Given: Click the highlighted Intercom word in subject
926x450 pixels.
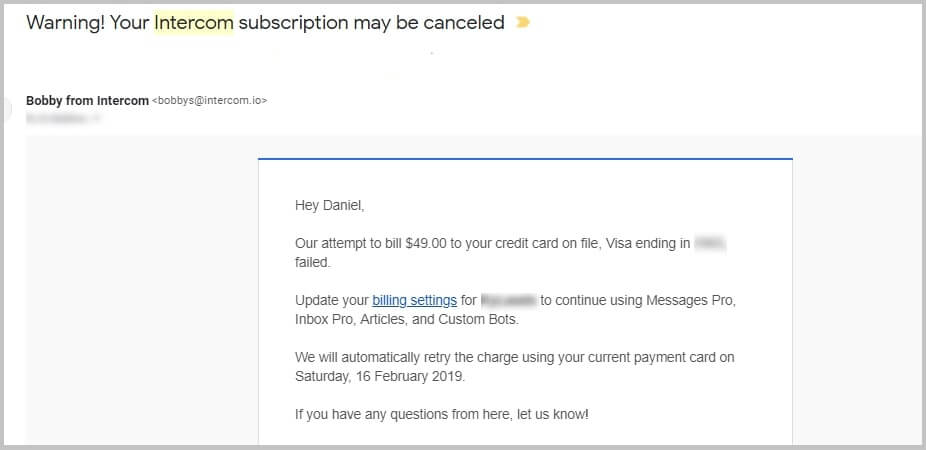Looking at the screenshot, I should [194, 23].
